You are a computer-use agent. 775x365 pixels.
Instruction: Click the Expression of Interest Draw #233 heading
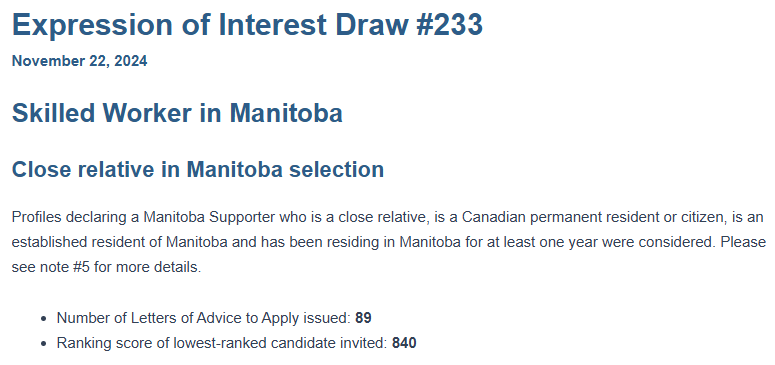pos(247,24)
